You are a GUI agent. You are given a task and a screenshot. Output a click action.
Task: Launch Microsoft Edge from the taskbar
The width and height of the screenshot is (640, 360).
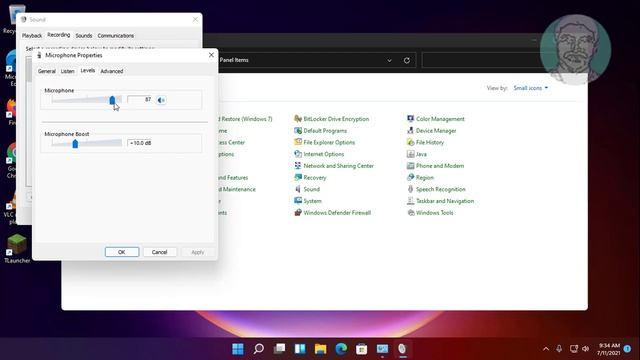click(x=341, y=349)
